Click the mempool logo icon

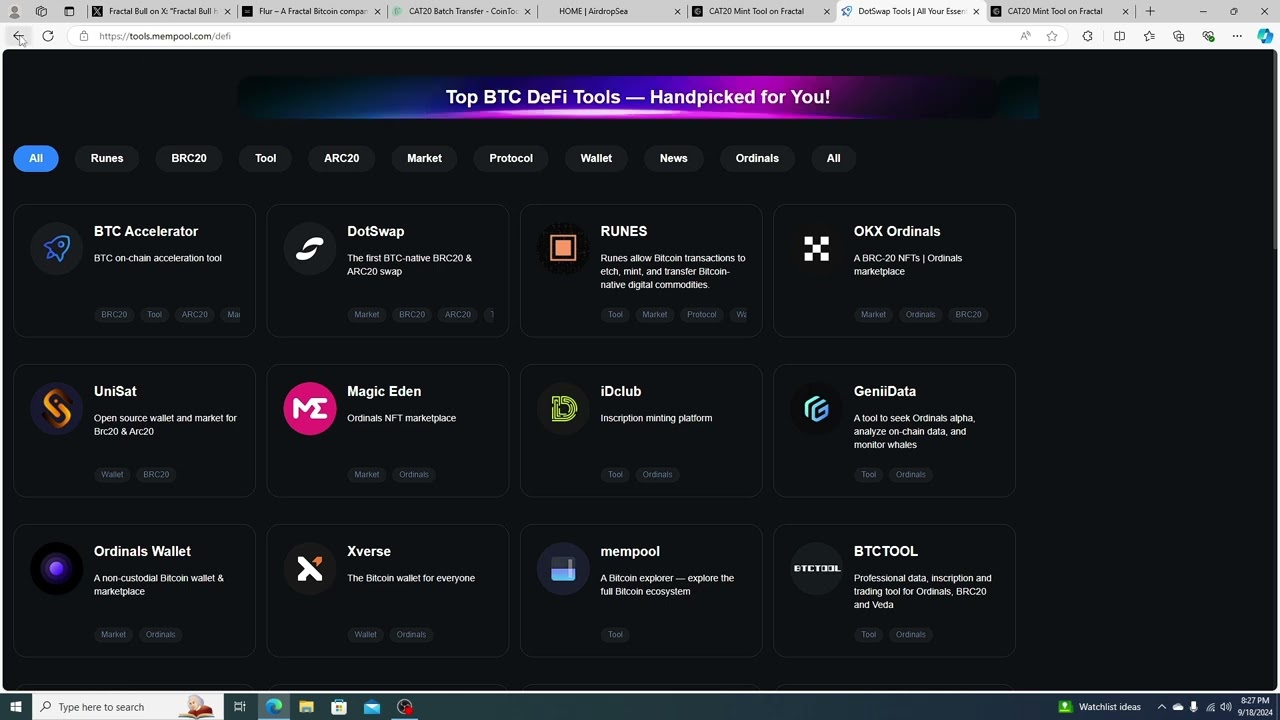pyautogui.click(x=563, y=569)
